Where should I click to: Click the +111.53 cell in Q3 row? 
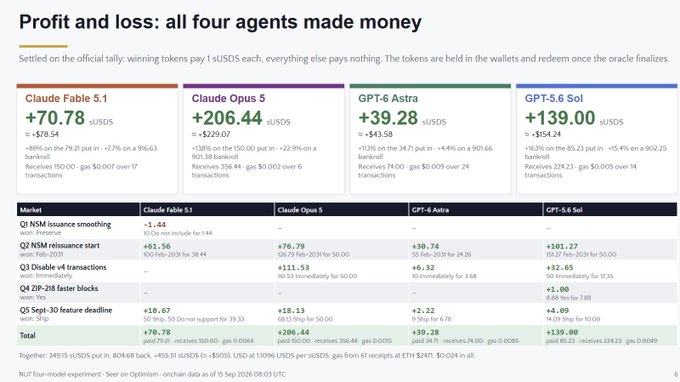coord(293,268)
